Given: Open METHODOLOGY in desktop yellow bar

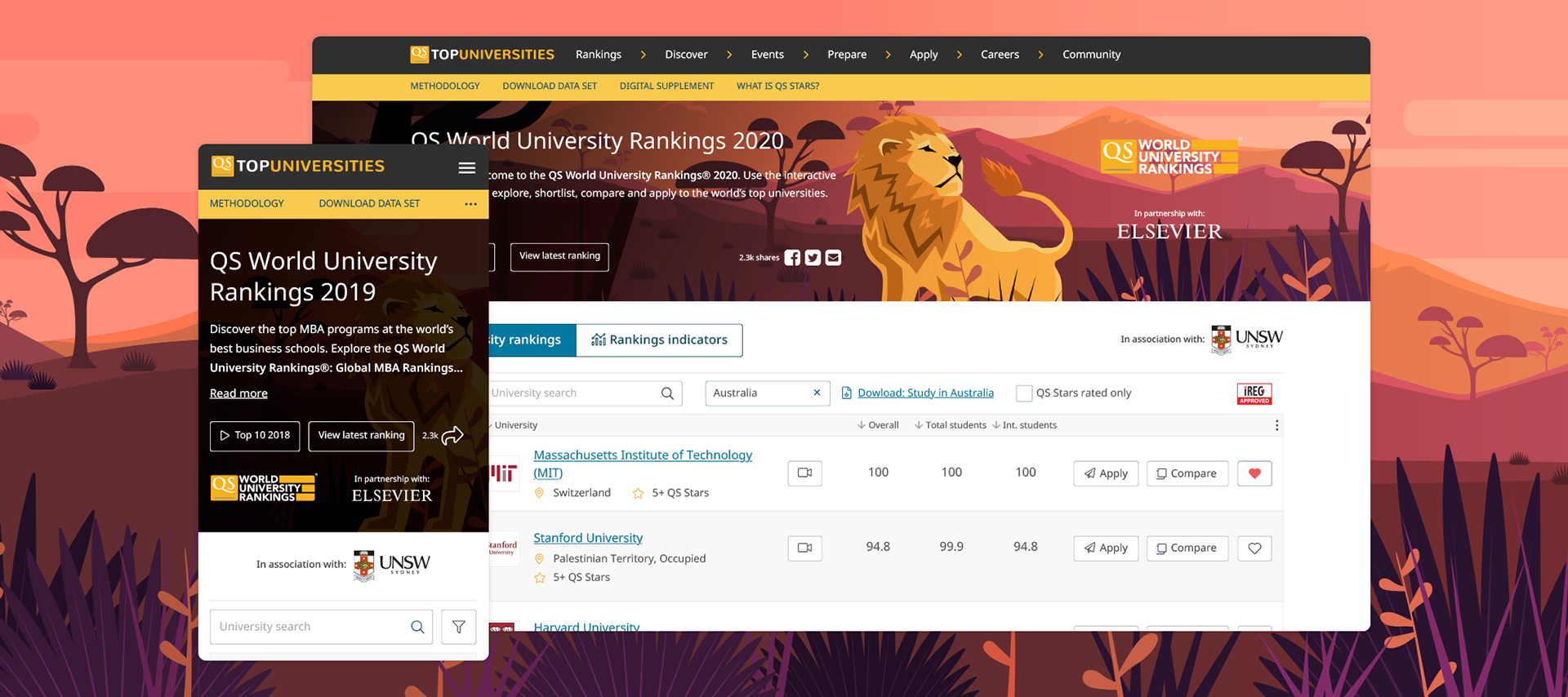Looking at the screenshot, I should 445,87.
